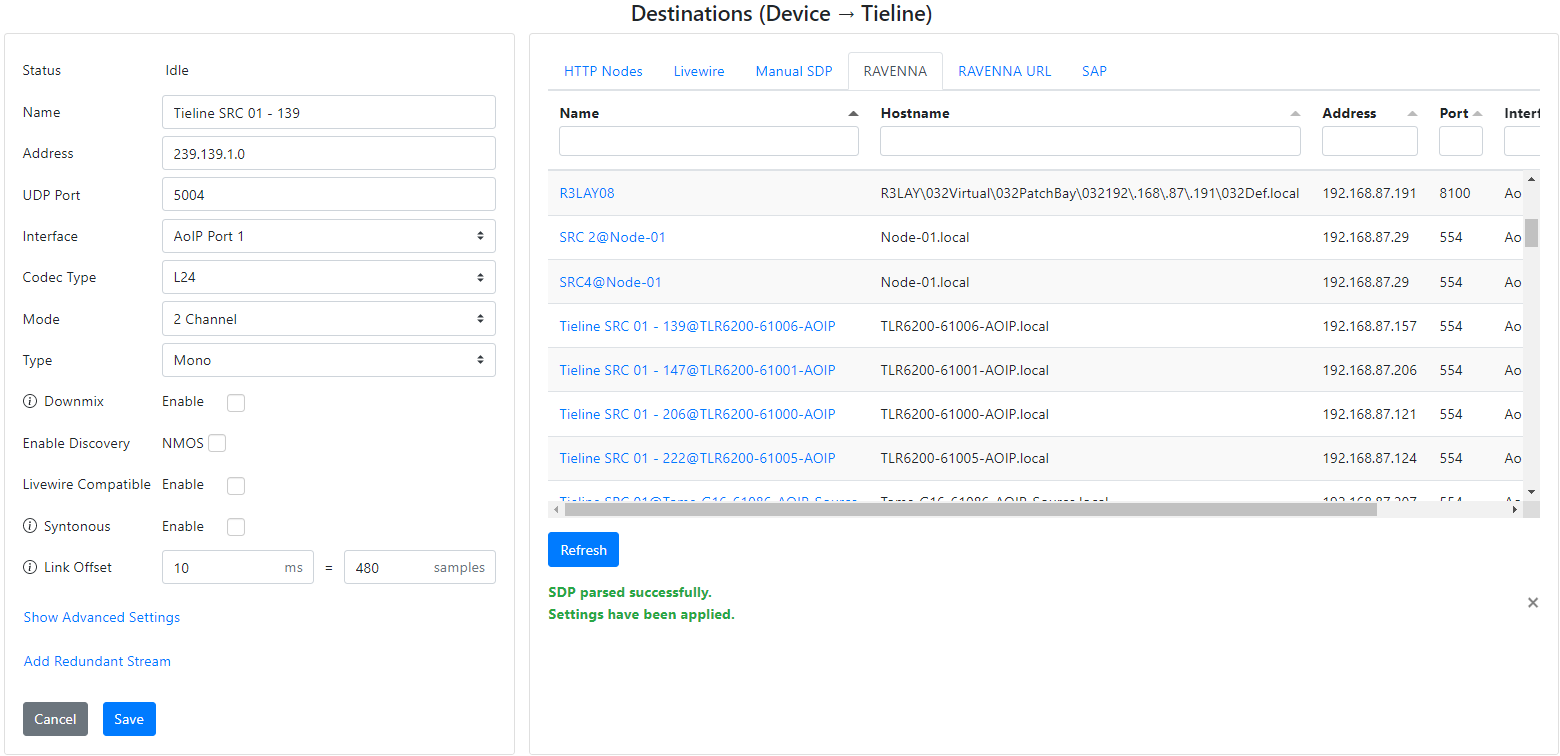
Task: Click the info icon beside Downmix
Action: [x=30, y=402]
